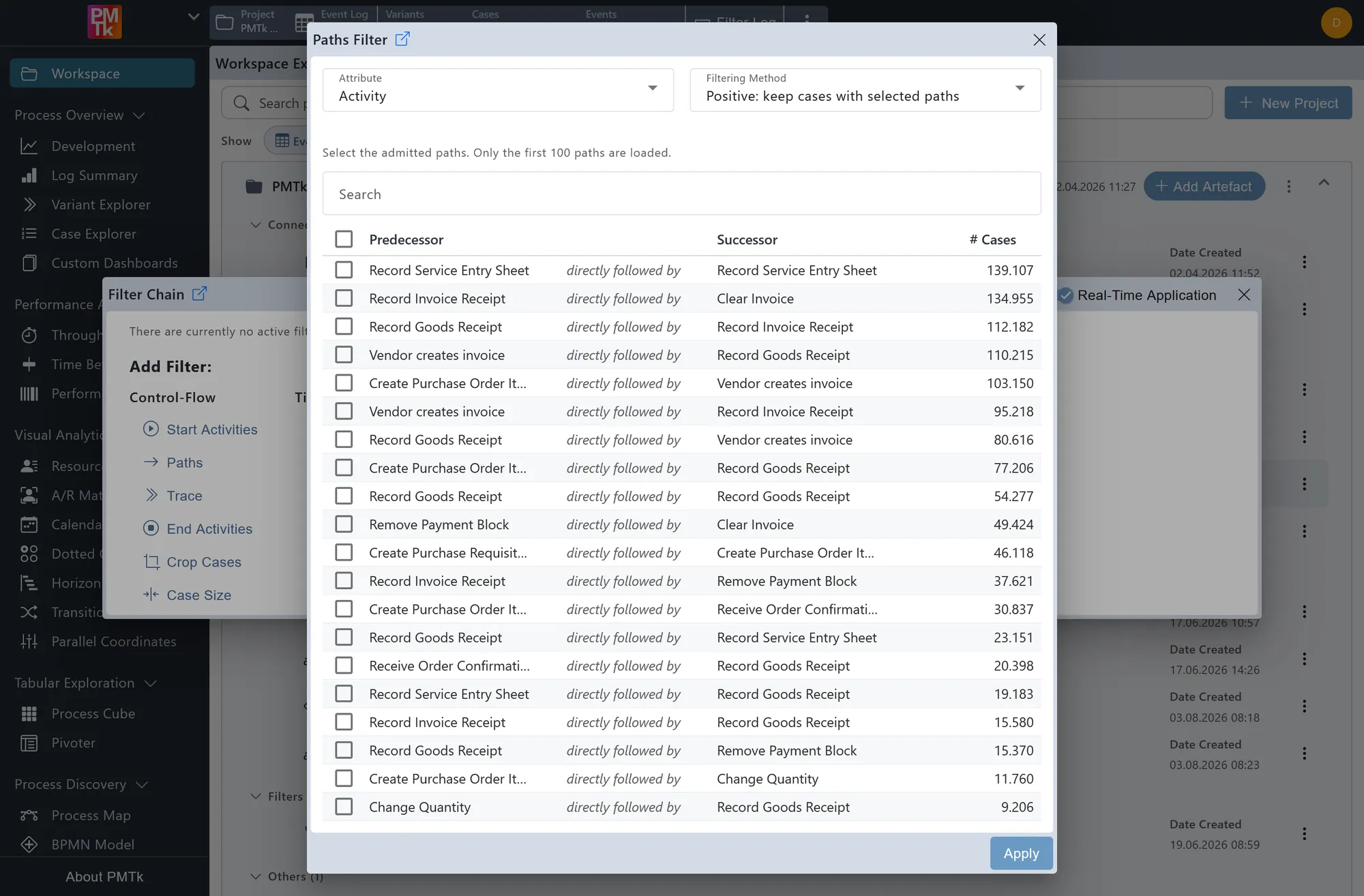
Task: Close the Paths Filter dialog
Action: tap(1039, 40)
